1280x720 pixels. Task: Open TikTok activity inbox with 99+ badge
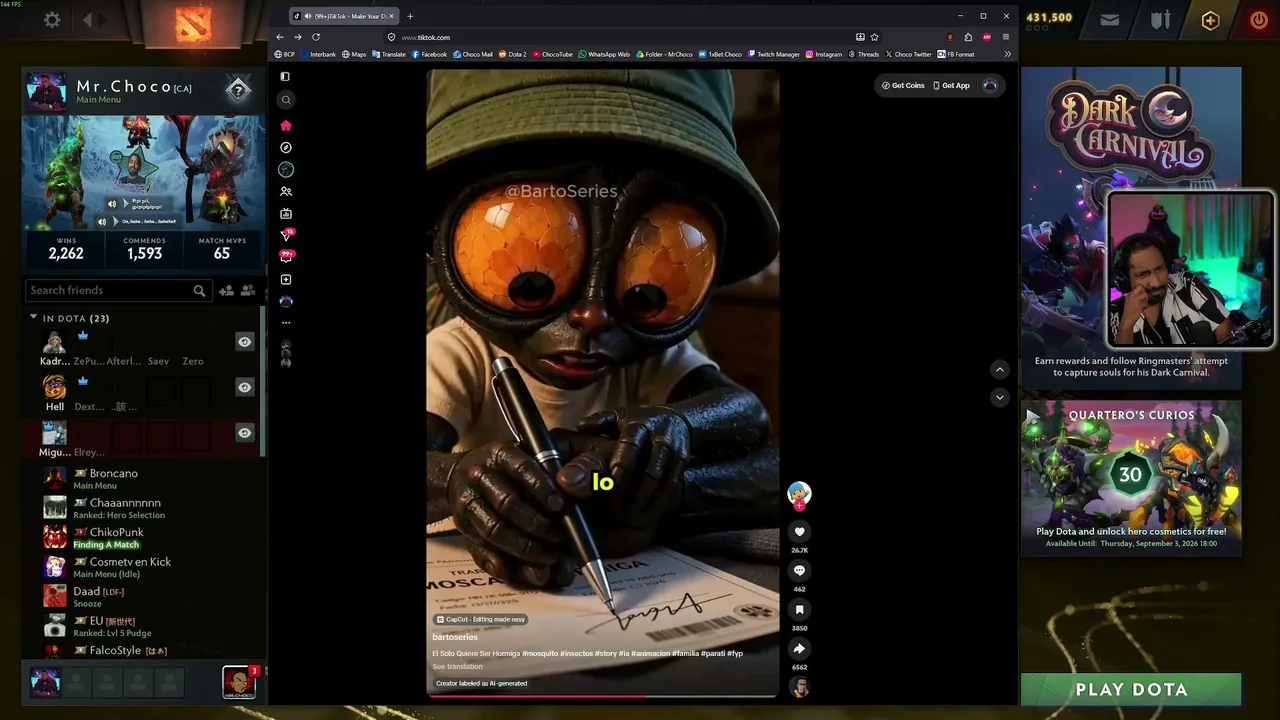(x=286, y=257)
